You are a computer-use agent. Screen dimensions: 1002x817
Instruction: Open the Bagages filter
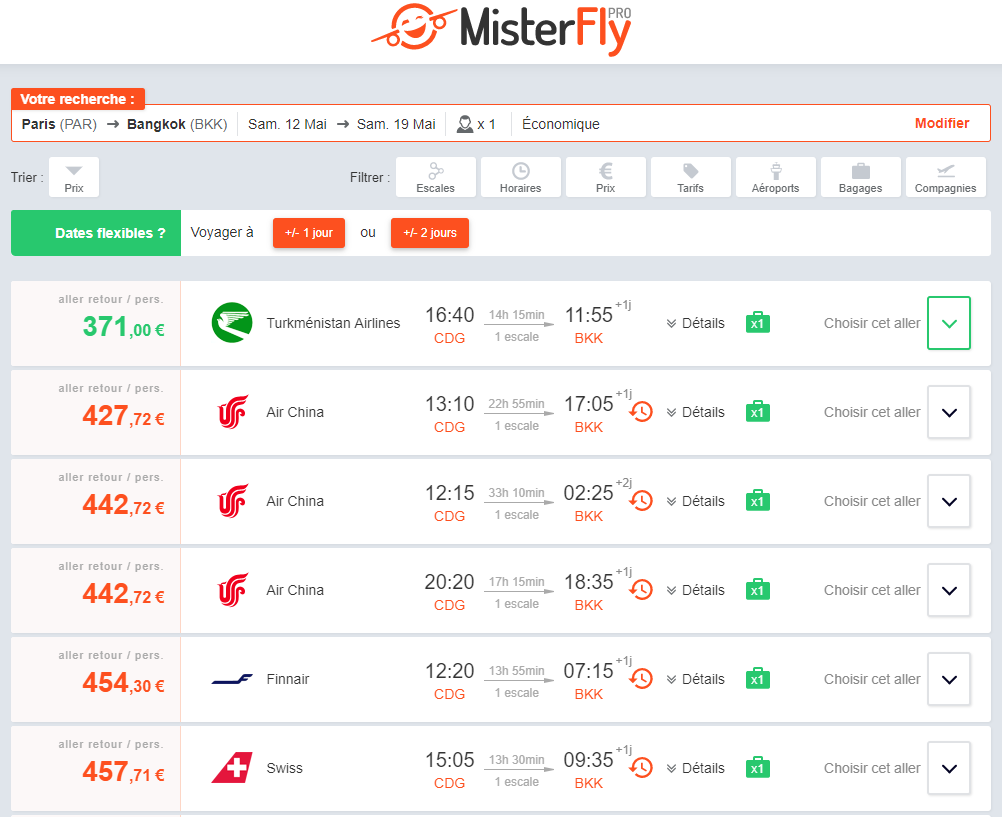(x=861, y=177)
